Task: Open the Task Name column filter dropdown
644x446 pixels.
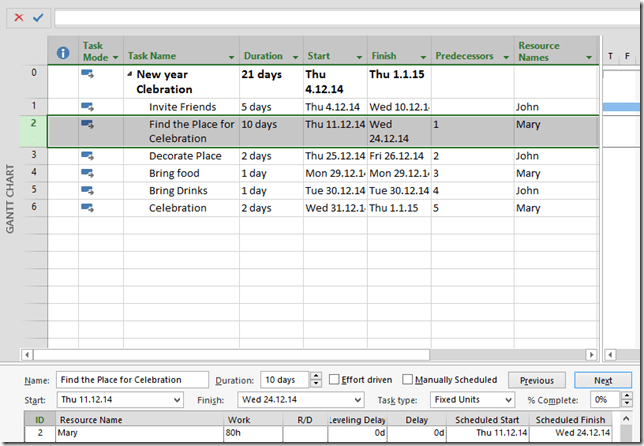Action: click(x=232, y=57)
